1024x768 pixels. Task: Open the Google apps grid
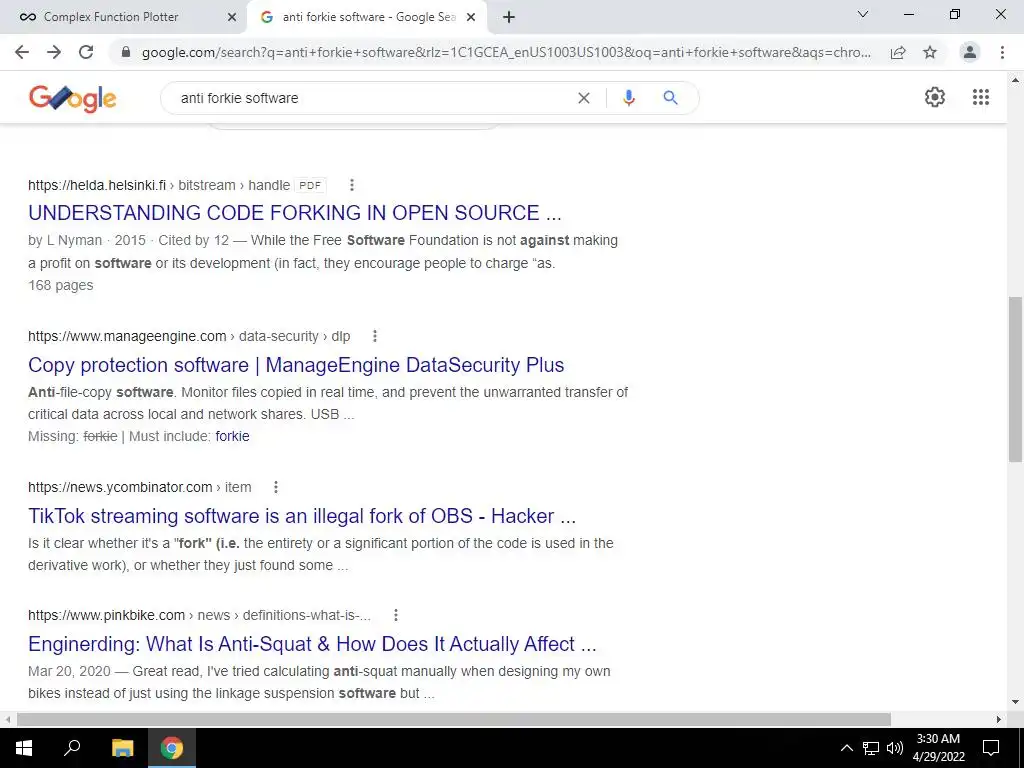coord(981,97)
